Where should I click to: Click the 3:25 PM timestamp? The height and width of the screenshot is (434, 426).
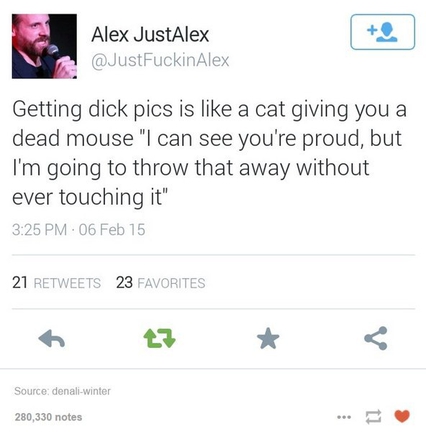[39, 230]
